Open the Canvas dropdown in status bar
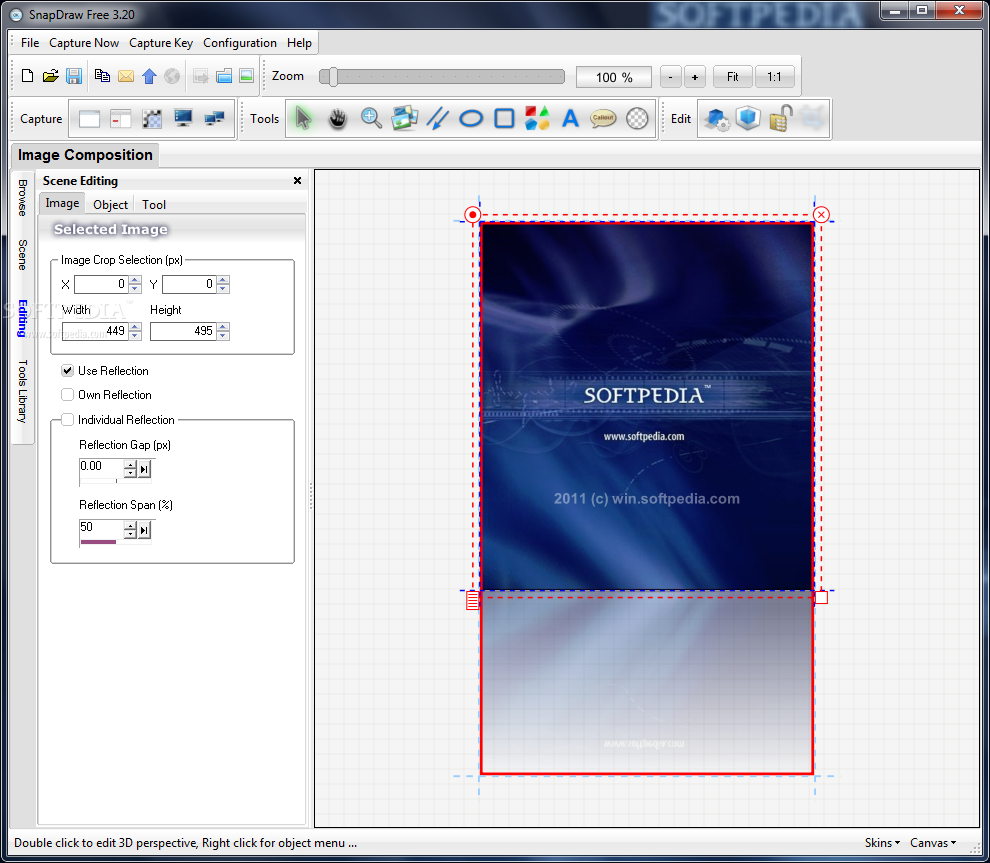Screen dimensions: 990x863 coord(933,843)
